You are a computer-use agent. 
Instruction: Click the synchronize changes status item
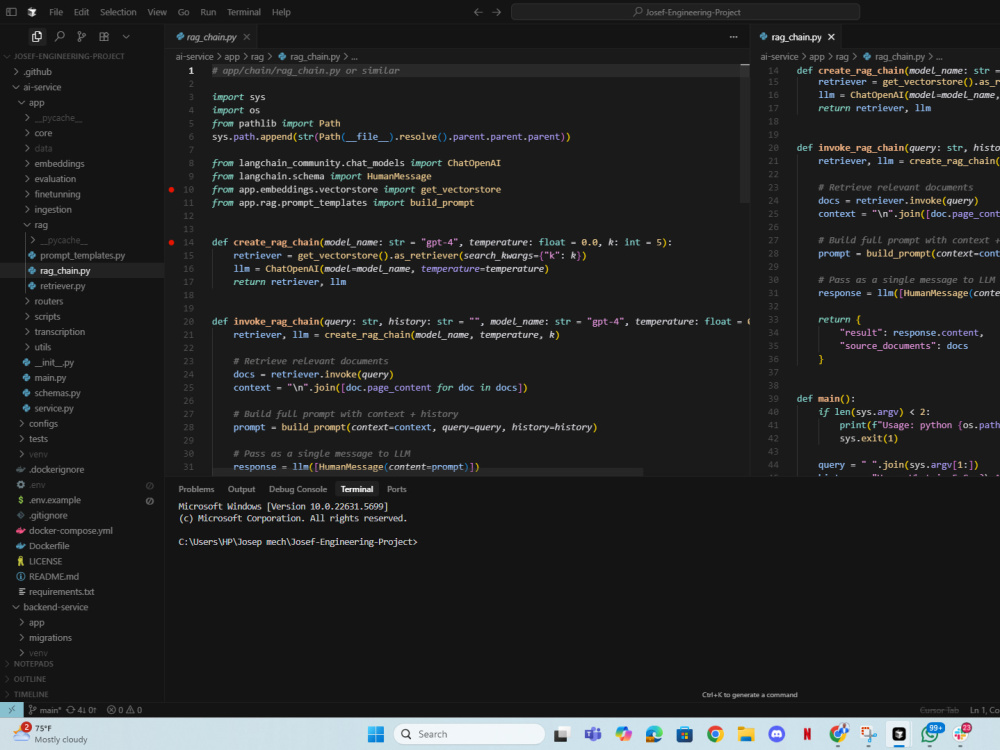[x=81, y=710]
